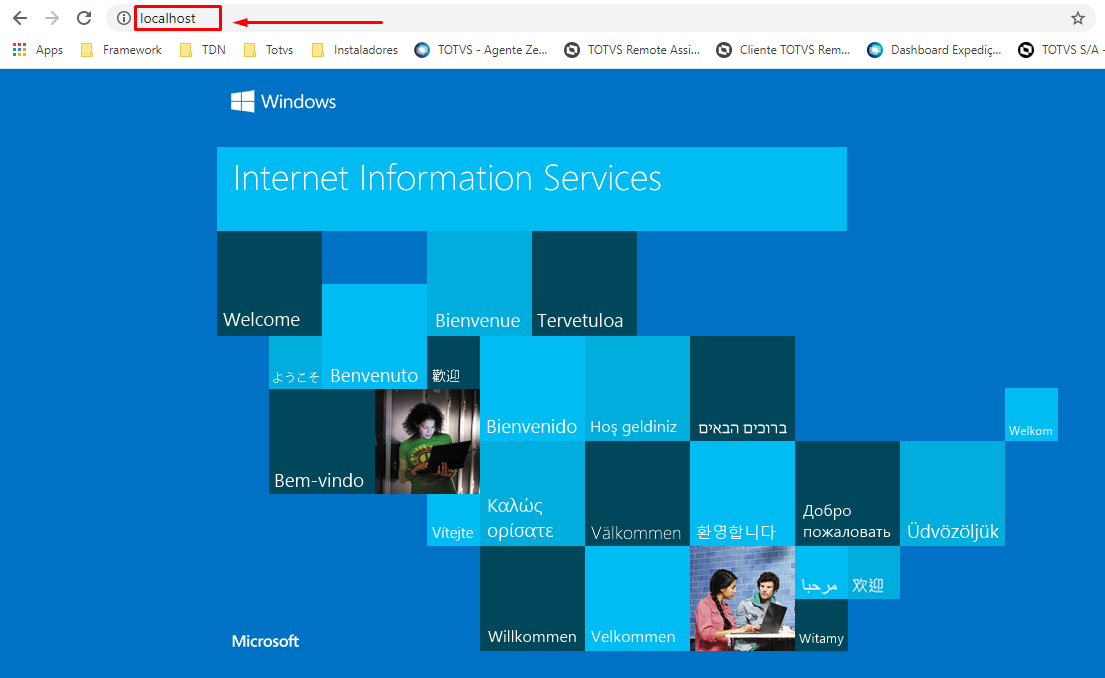Viewport: 1105px width, 678px height.
Task: Click the Windows logo icon on the page
Action: (242, 101)
